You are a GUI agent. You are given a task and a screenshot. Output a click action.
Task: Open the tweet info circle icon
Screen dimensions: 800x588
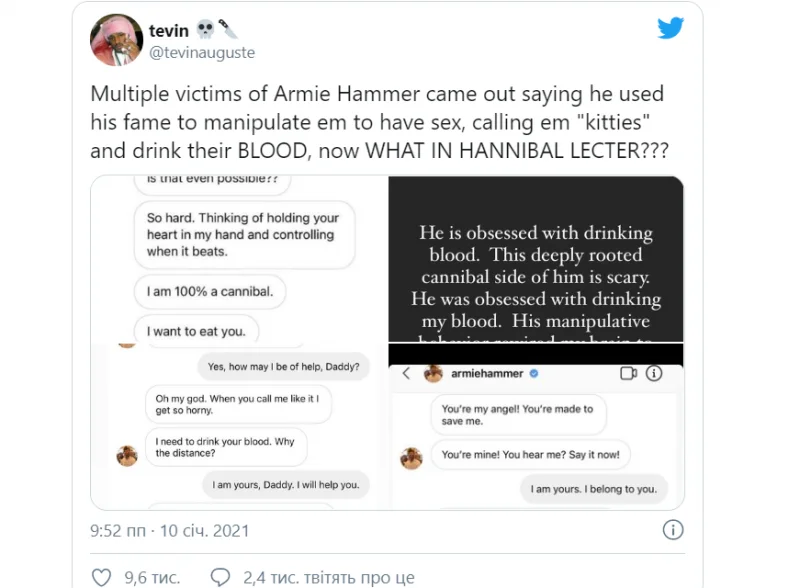pos(673,530)
